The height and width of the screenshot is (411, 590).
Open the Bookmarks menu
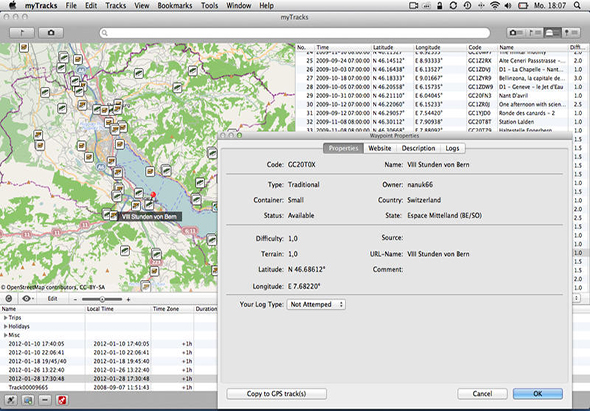coord(175,6)
